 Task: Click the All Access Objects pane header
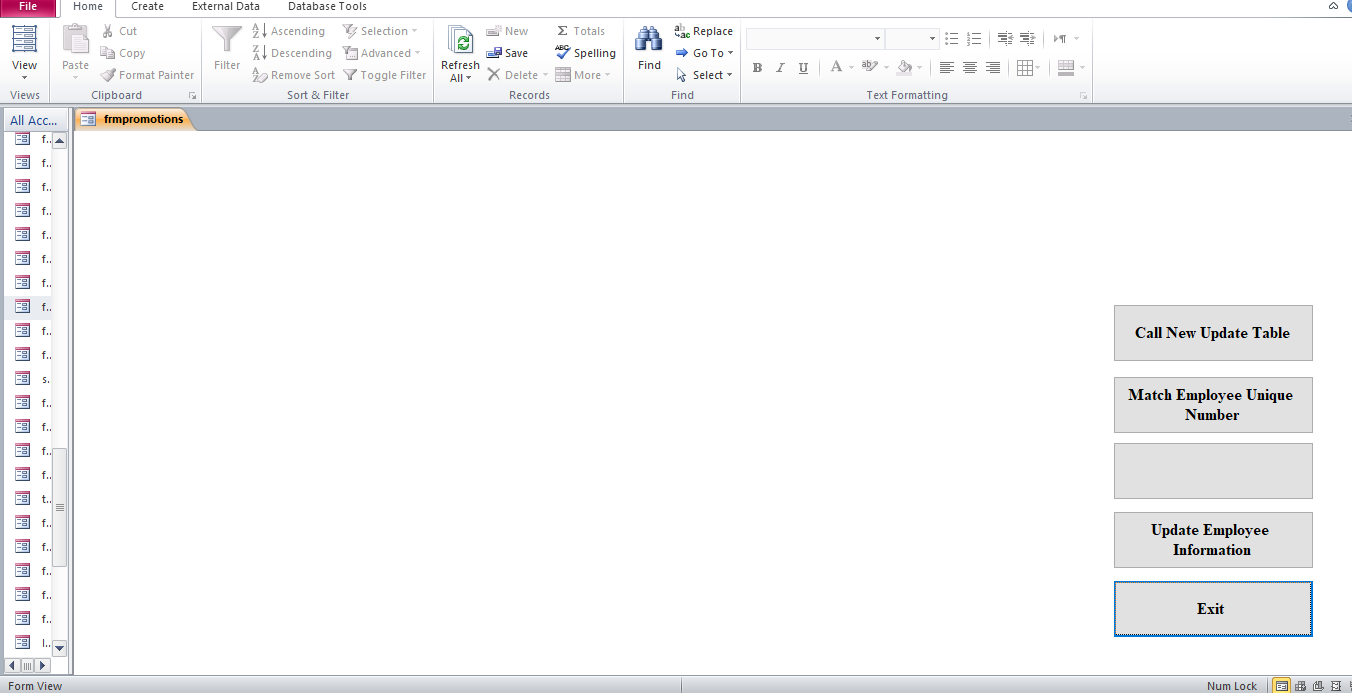pyautogui.click(x=35, y=120)
